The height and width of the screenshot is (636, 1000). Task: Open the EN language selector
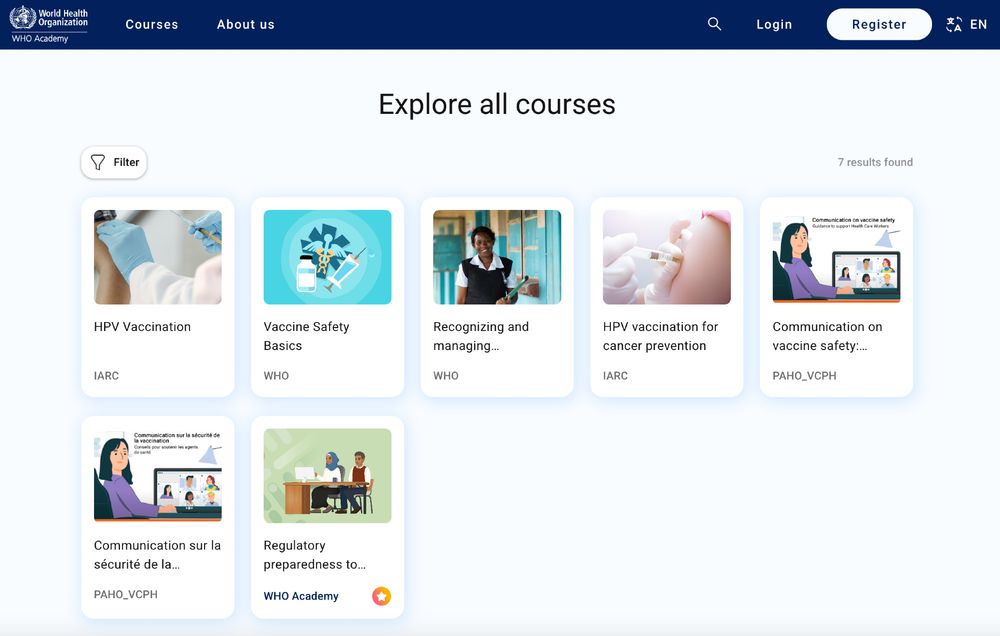pyautogui.click(x=978, y=24)
